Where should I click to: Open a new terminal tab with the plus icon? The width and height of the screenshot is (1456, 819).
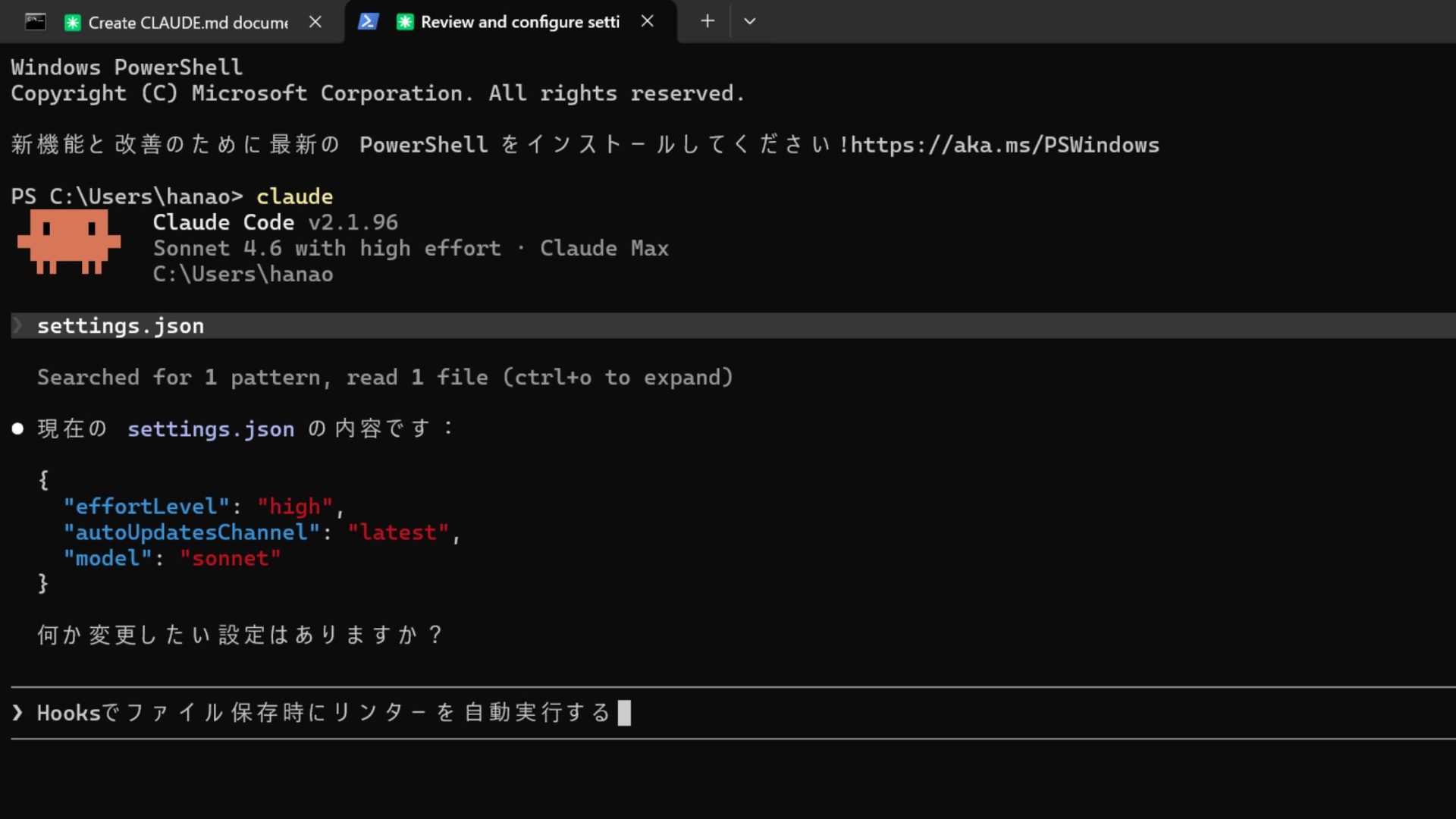point(707,21)
